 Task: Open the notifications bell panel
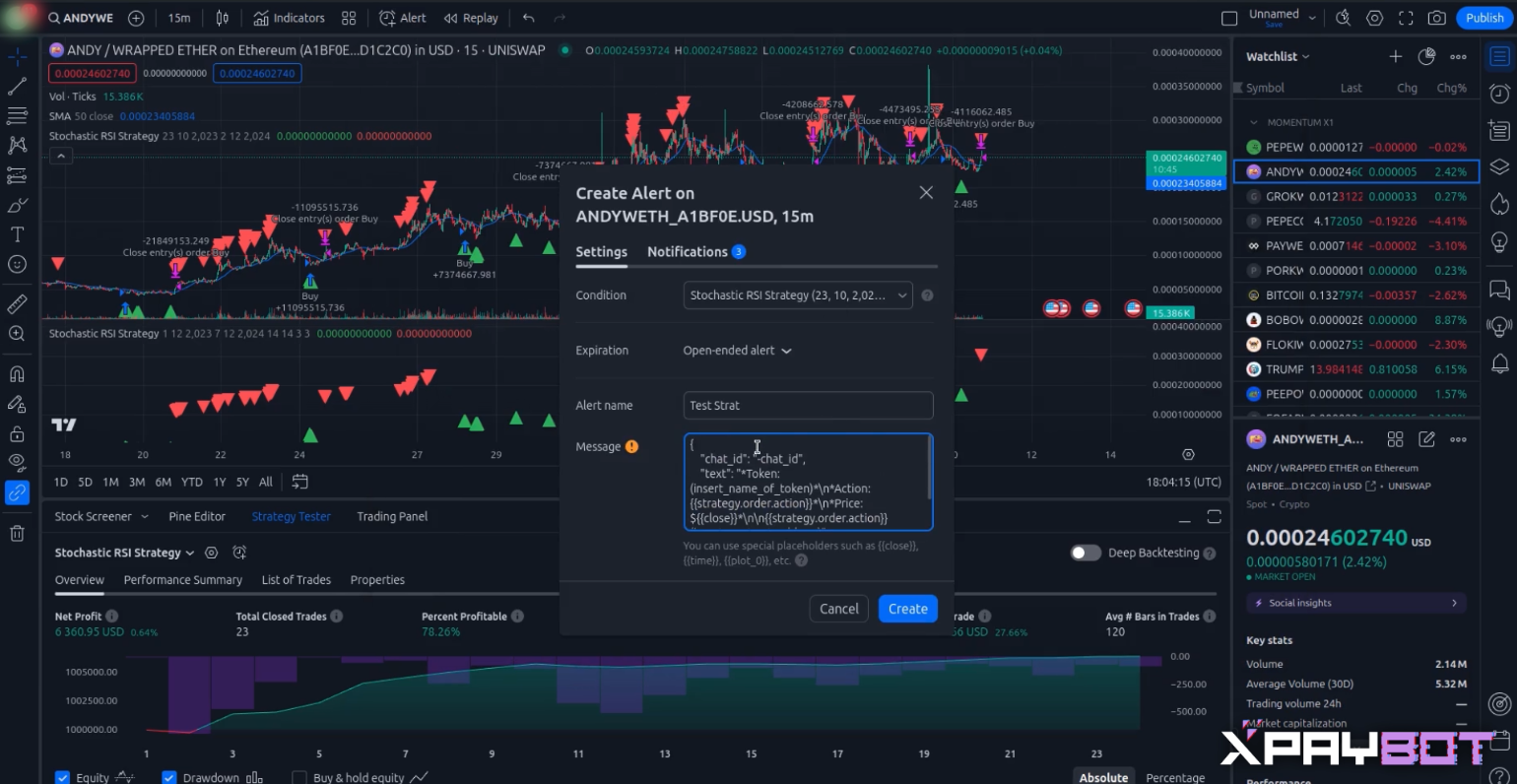point(1499,363)
